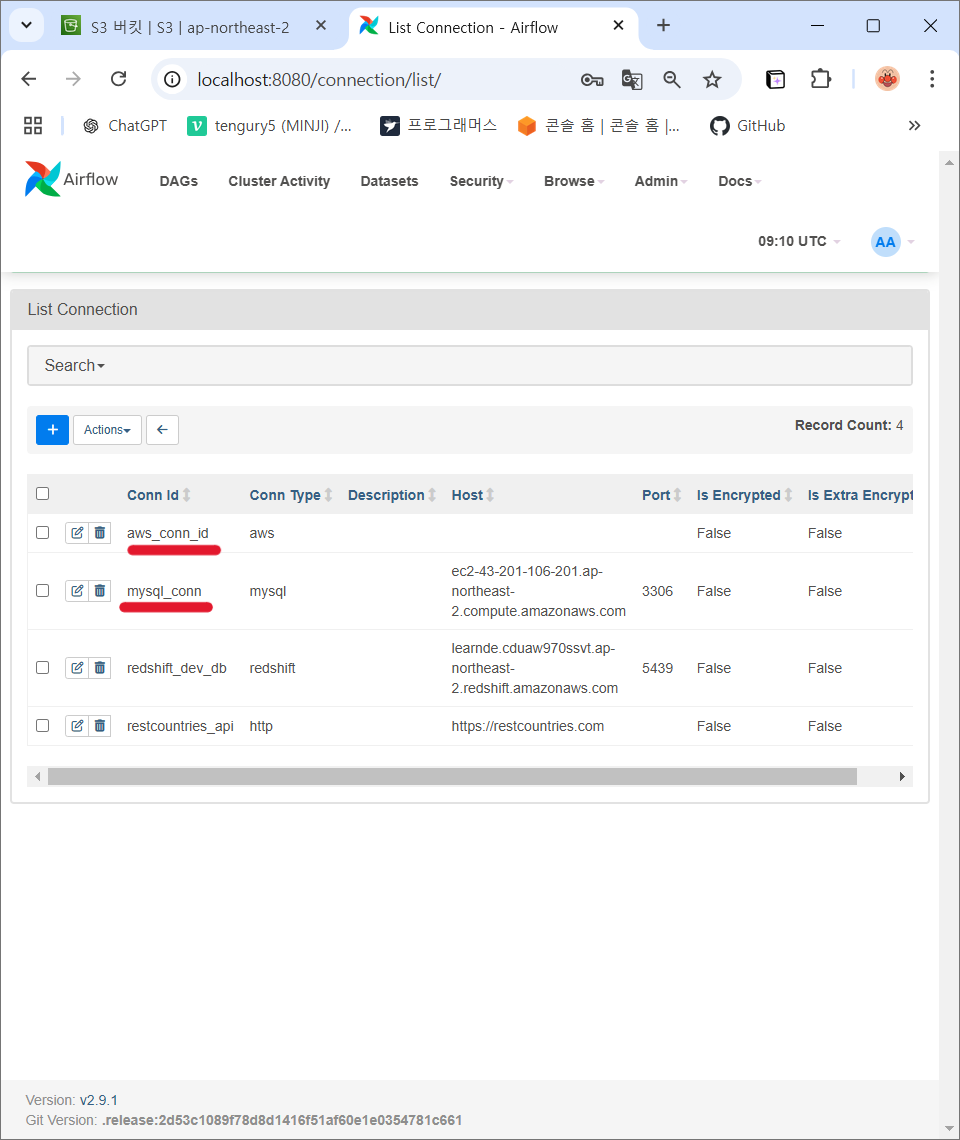Select the checkbox for redshift_dev_db row
The height and width of the screenshot is (1140, 960).
click(42, 667)
